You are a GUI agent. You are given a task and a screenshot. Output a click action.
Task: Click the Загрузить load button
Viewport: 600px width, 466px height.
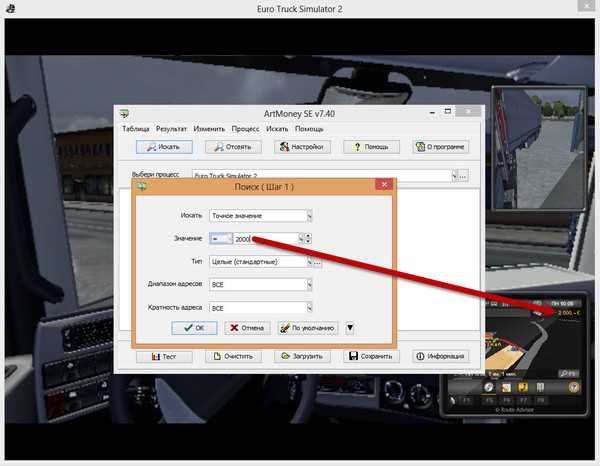pyautogui.click(x=302, y=356)
